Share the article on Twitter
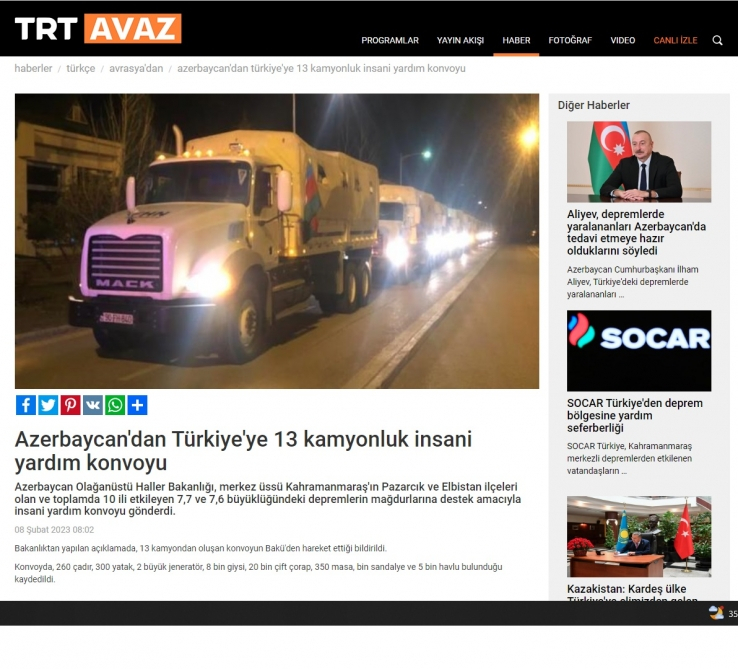This screenshot has width=738, height=669. (48, 405)
